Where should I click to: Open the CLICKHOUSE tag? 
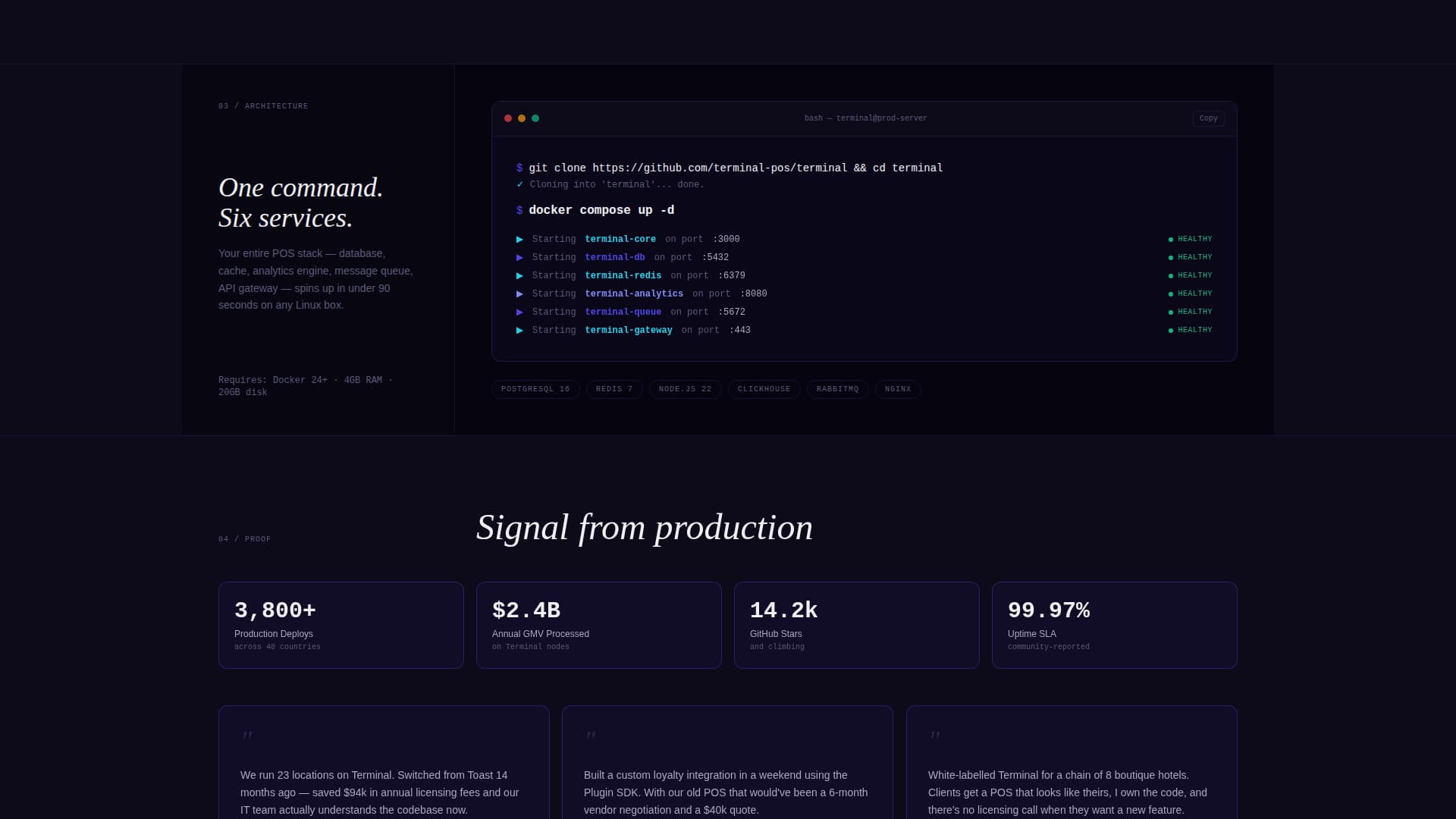tap(764, 389)
